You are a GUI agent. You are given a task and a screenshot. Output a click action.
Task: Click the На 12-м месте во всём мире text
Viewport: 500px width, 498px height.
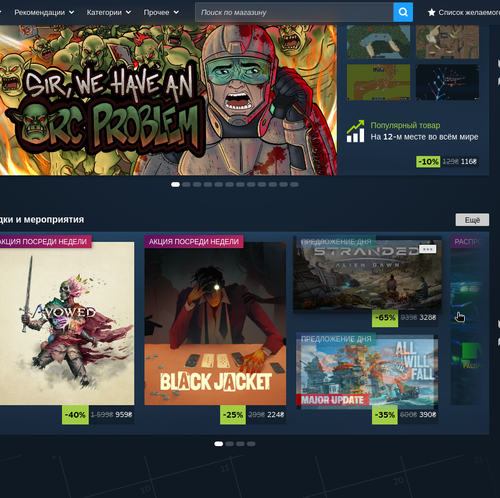pos(424,137)
